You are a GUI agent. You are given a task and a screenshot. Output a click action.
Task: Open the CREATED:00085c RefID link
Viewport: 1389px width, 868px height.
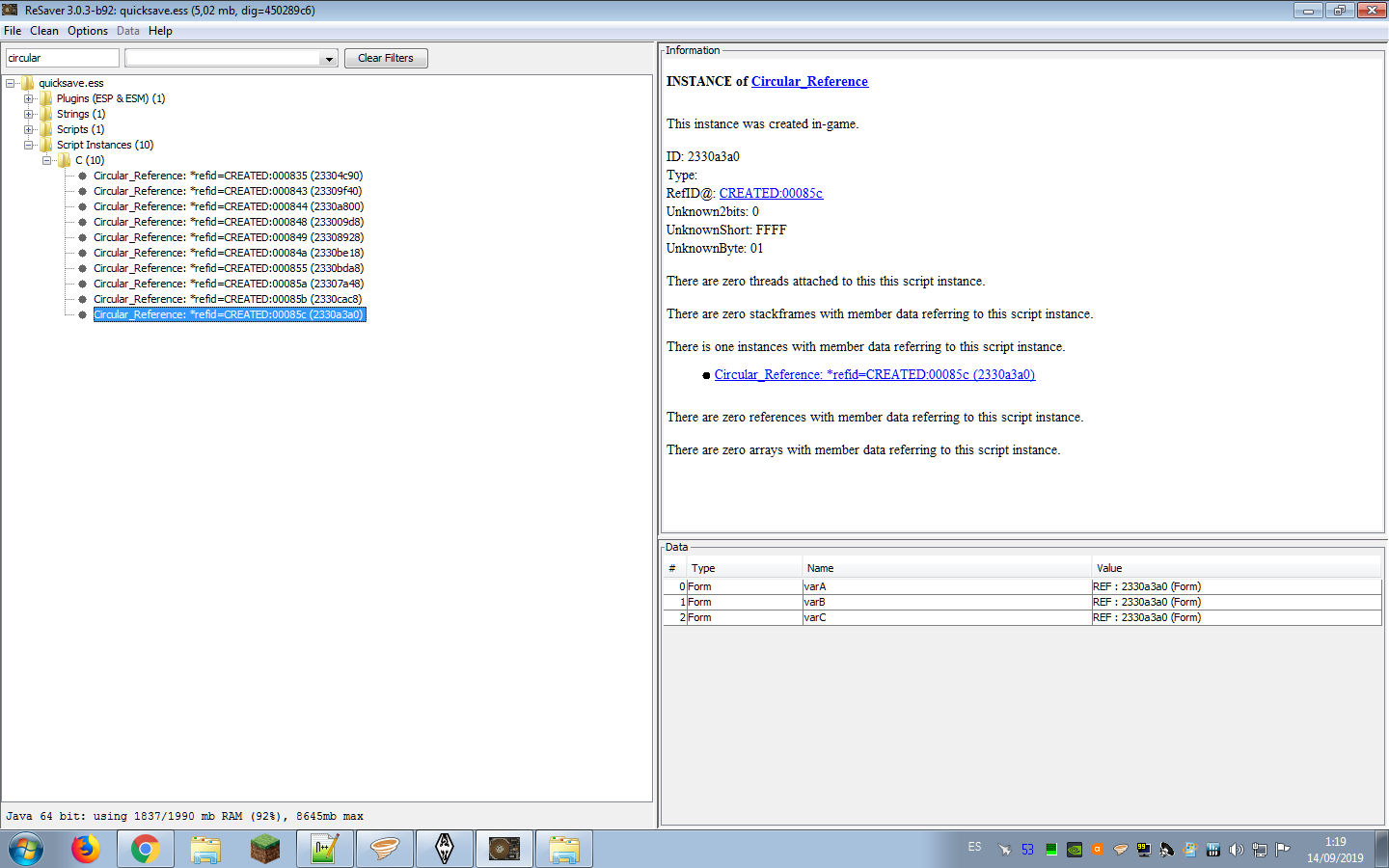pyautogui.click(x=771, y=194)
